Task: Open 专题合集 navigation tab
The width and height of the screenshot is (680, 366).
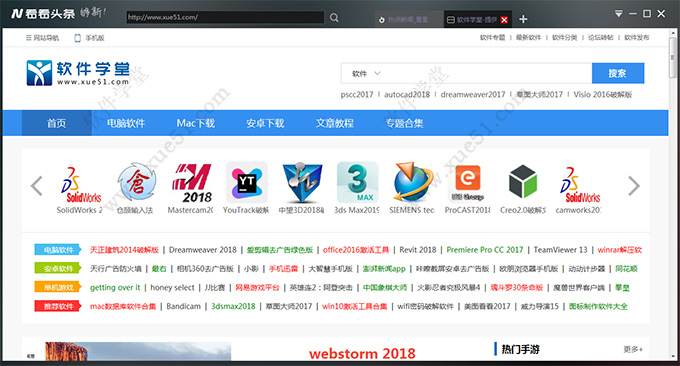Action: coord(404,123)
